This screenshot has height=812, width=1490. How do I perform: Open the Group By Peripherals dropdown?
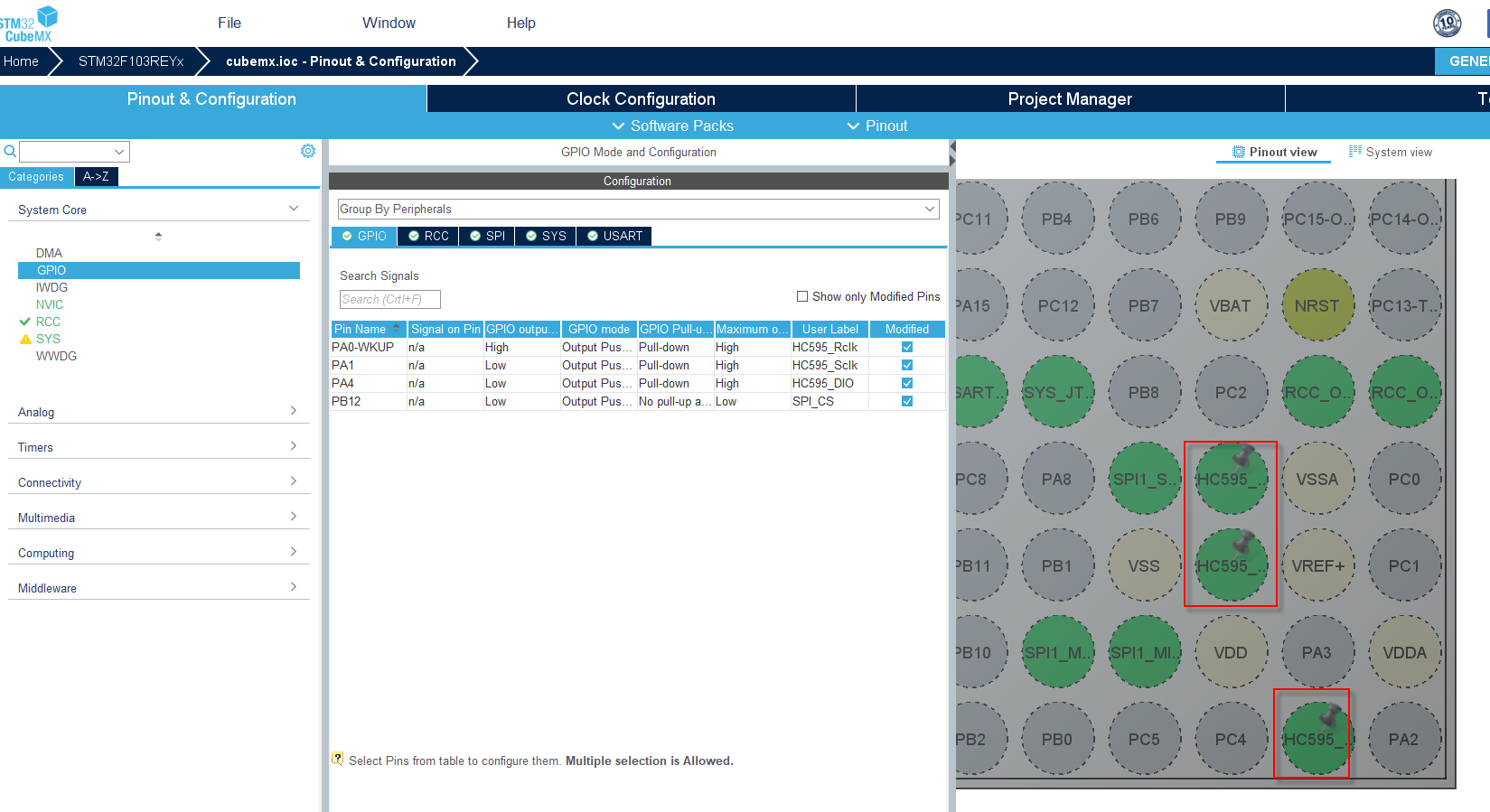point(638,209)
